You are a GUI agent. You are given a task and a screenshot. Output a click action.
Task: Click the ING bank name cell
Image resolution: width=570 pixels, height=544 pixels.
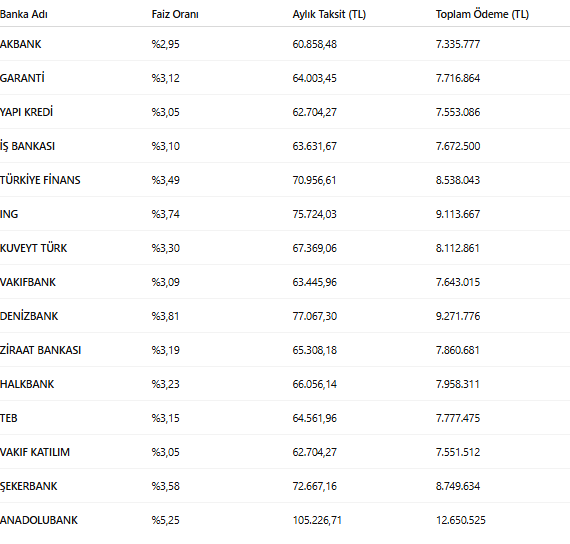click(x=9, y=214)
